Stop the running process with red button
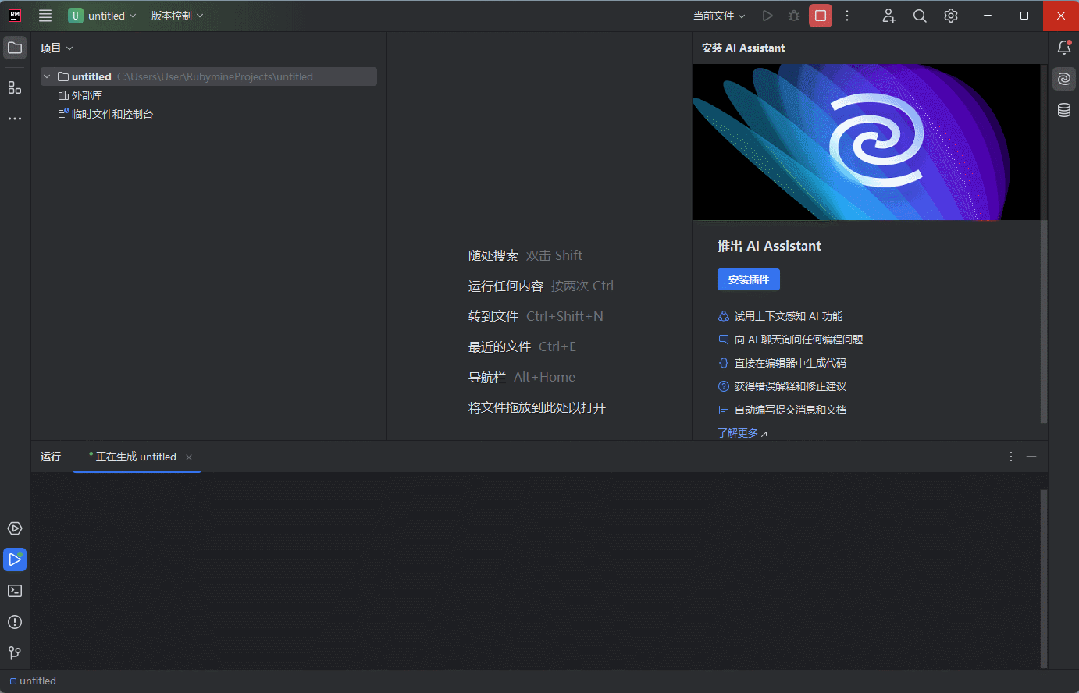The width and height of the screenshot is (1079, 693). click(820, 16)
